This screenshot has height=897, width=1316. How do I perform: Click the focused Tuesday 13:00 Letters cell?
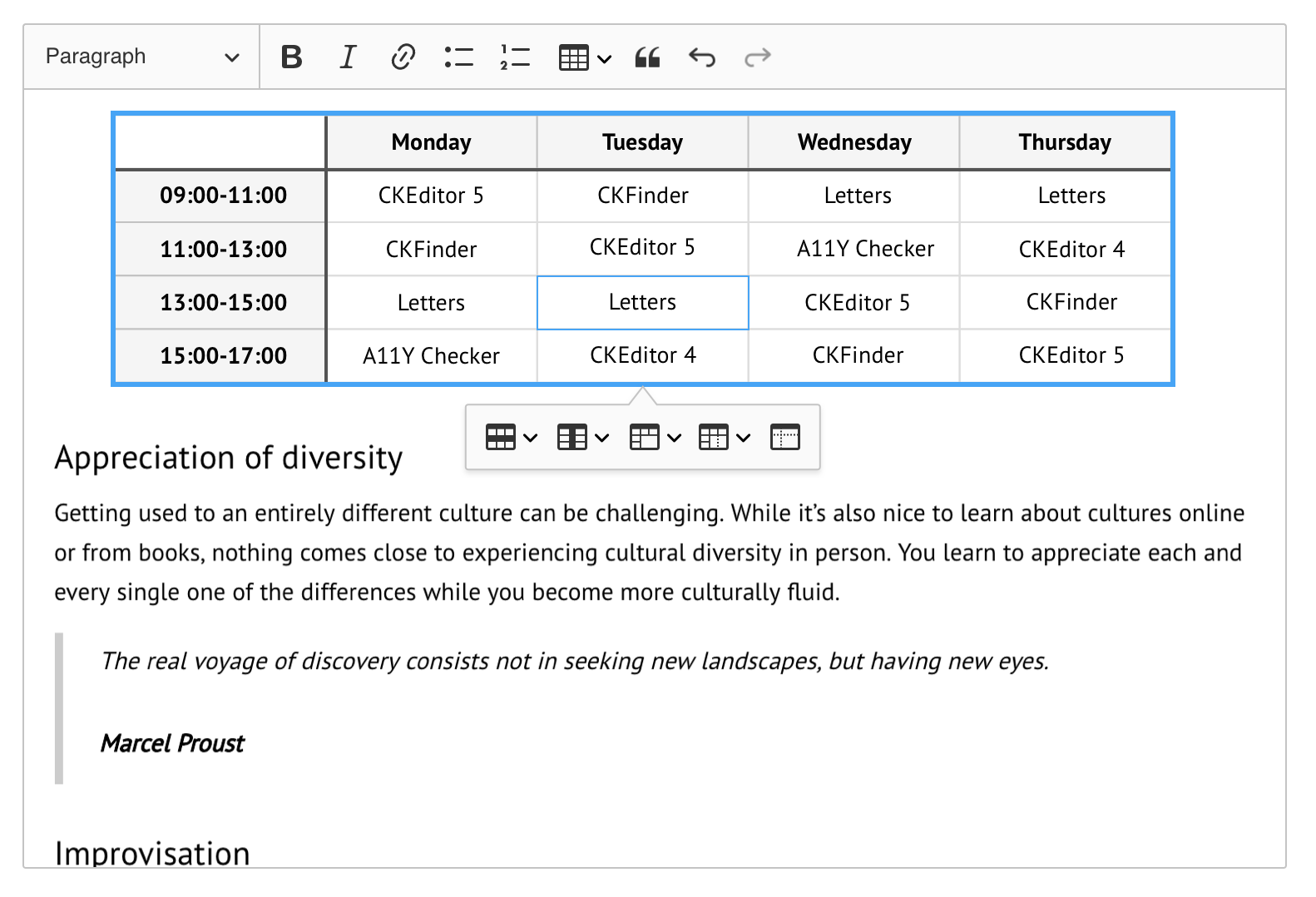(643, 302)
